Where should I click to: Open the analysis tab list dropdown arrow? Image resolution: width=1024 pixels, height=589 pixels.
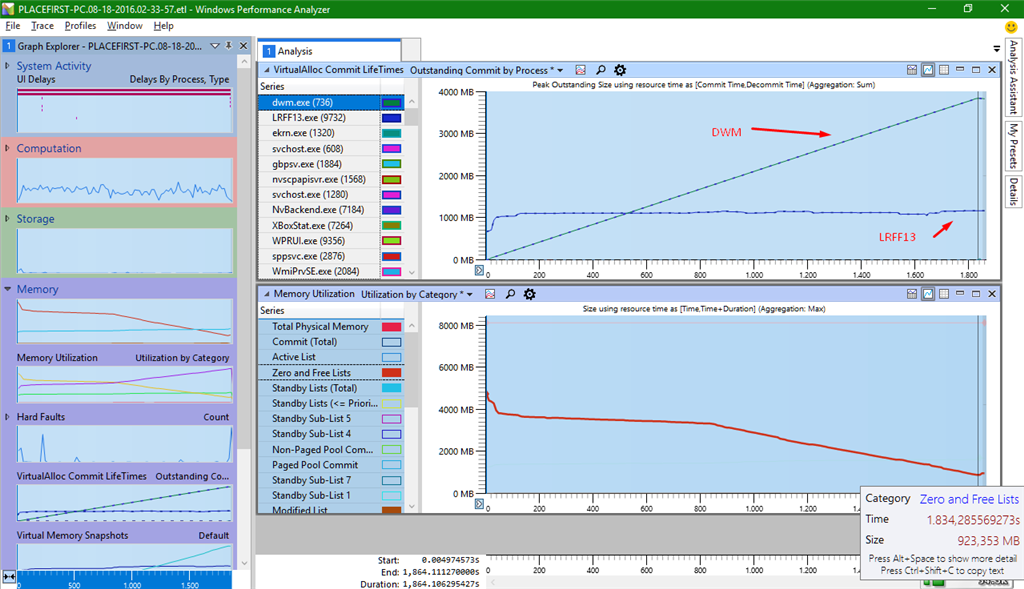coord(997,49)
